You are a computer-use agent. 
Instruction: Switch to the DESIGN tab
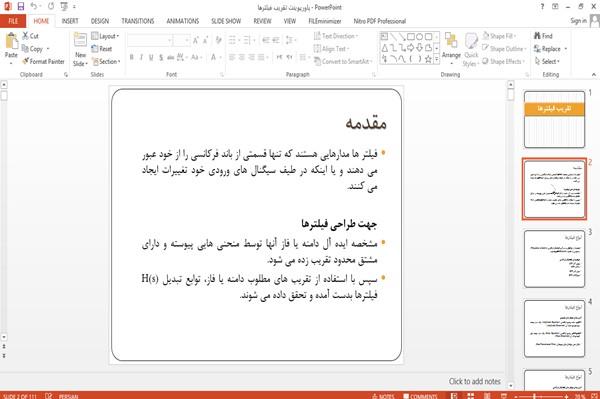point(99,21)
